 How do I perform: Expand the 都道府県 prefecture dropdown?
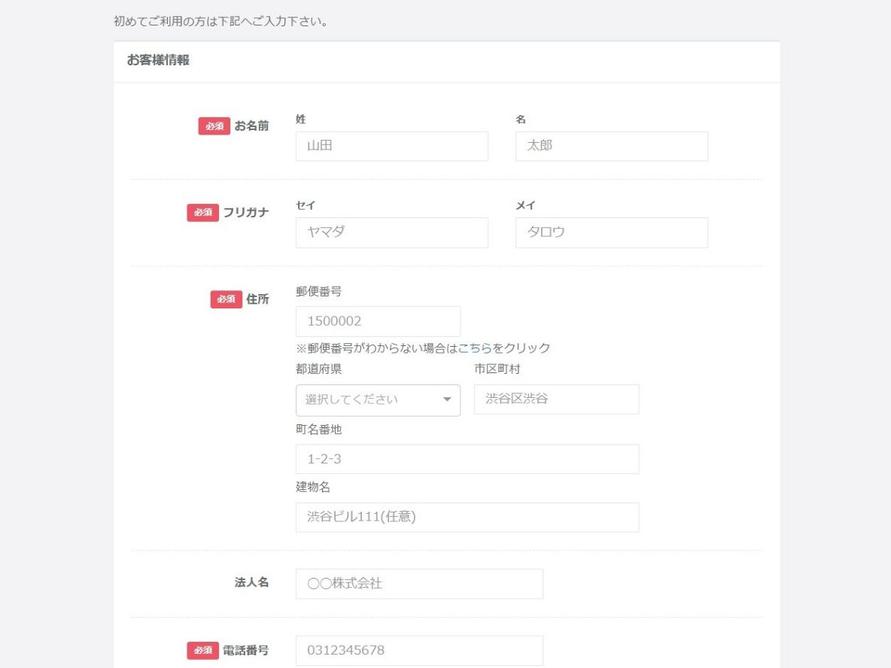tap(378, 400)
